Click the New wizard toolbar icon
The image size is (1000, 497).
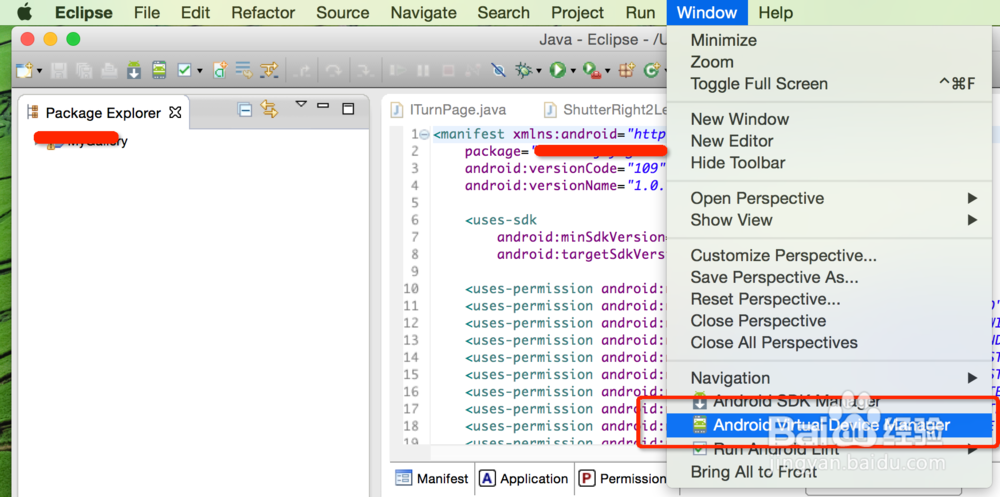pyautogui.click(x=23, y=70)
